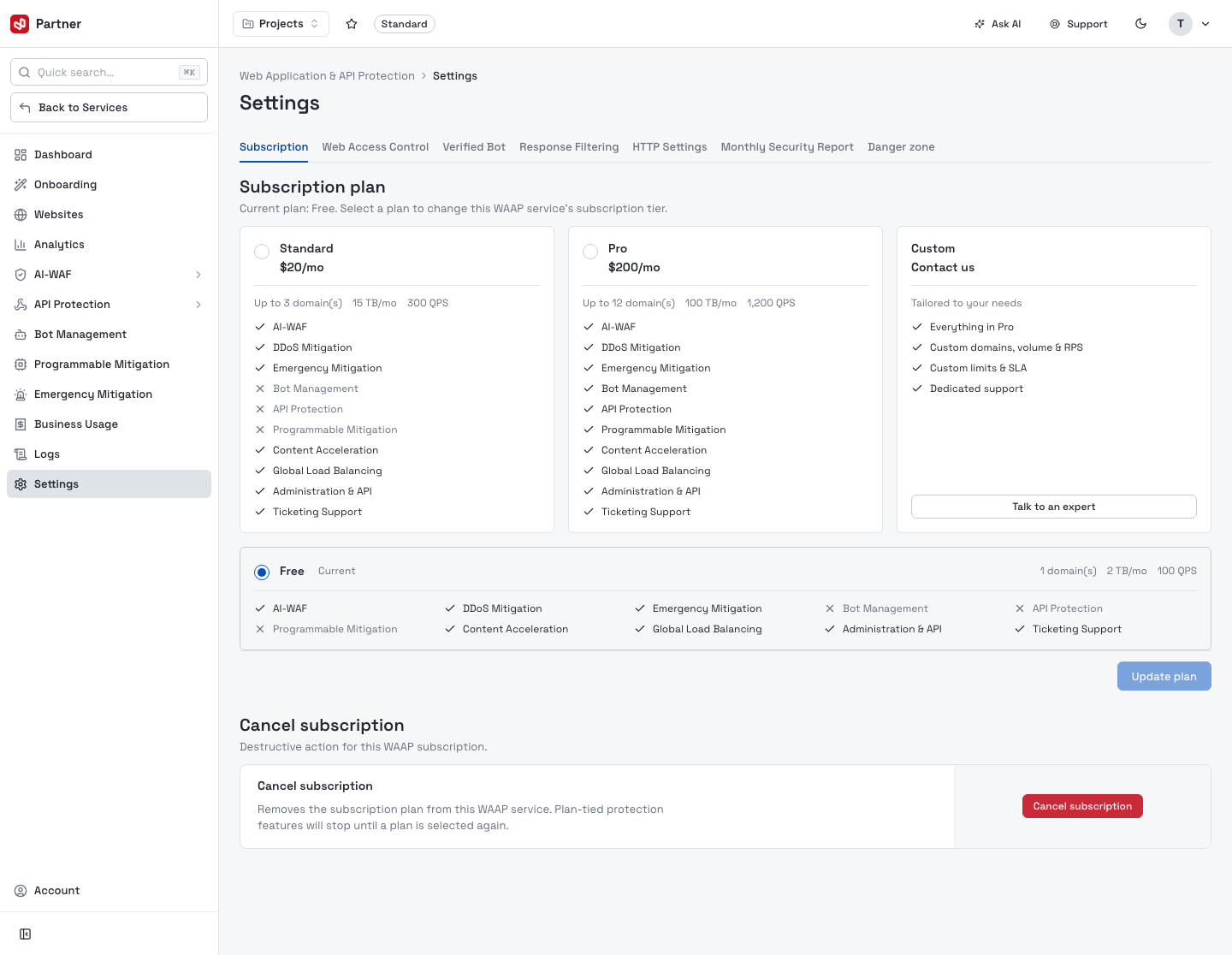Open Account in the sidebar
This screenshot has width=1232, height=955.
point(109,891)
